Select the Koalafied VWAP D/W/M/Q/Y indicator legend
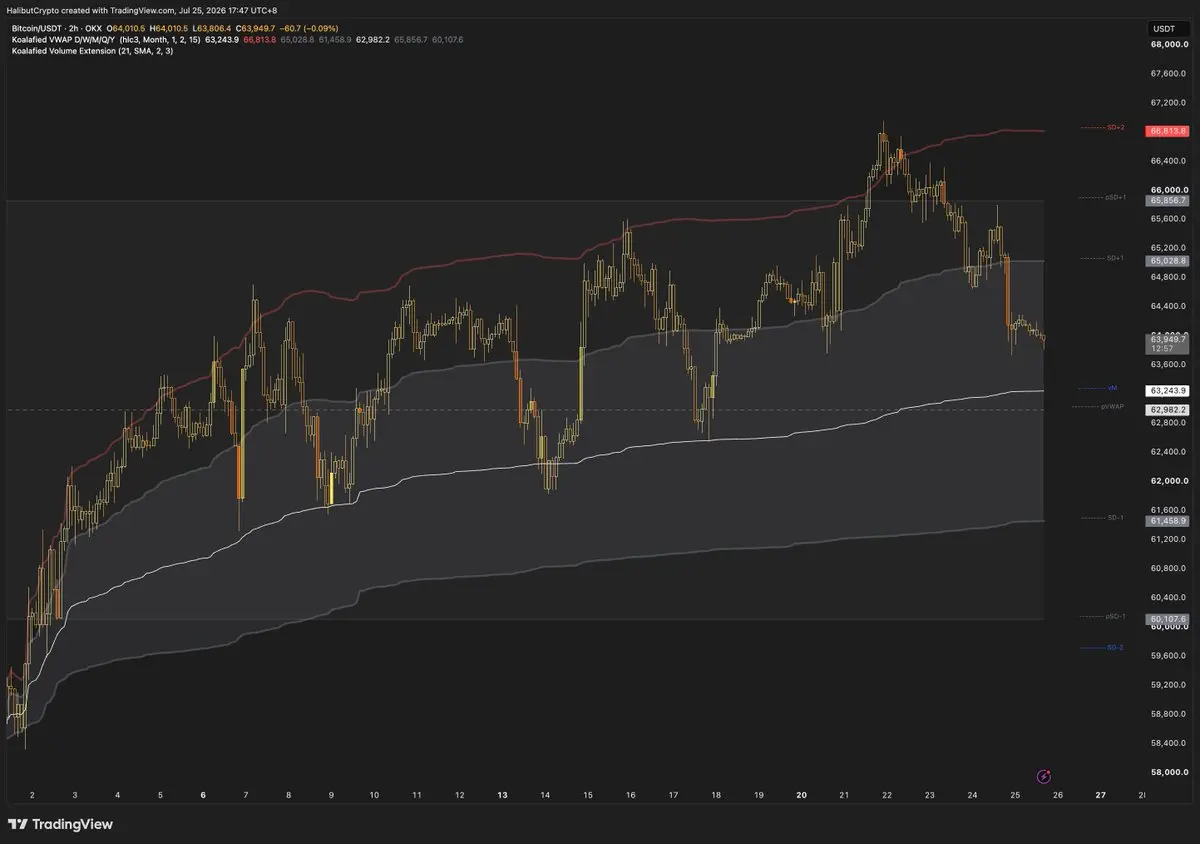The image size is (1200, 844). (x=105, y=39)
